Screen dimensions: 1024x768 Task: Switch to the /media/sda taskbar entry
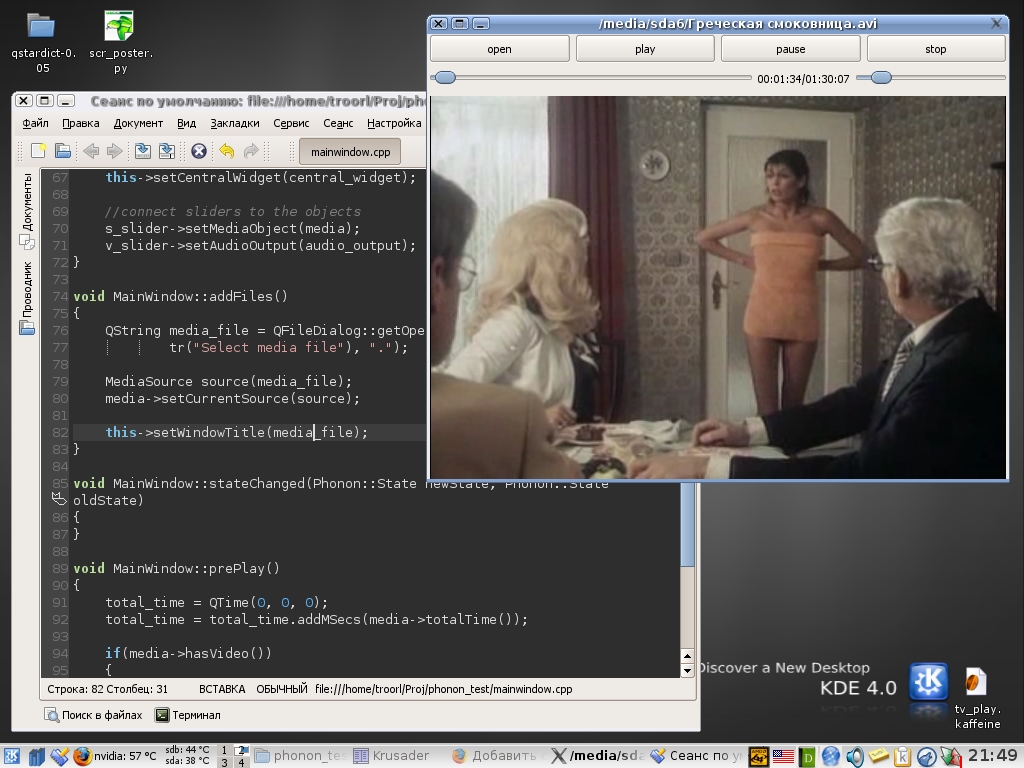point(598,756)
